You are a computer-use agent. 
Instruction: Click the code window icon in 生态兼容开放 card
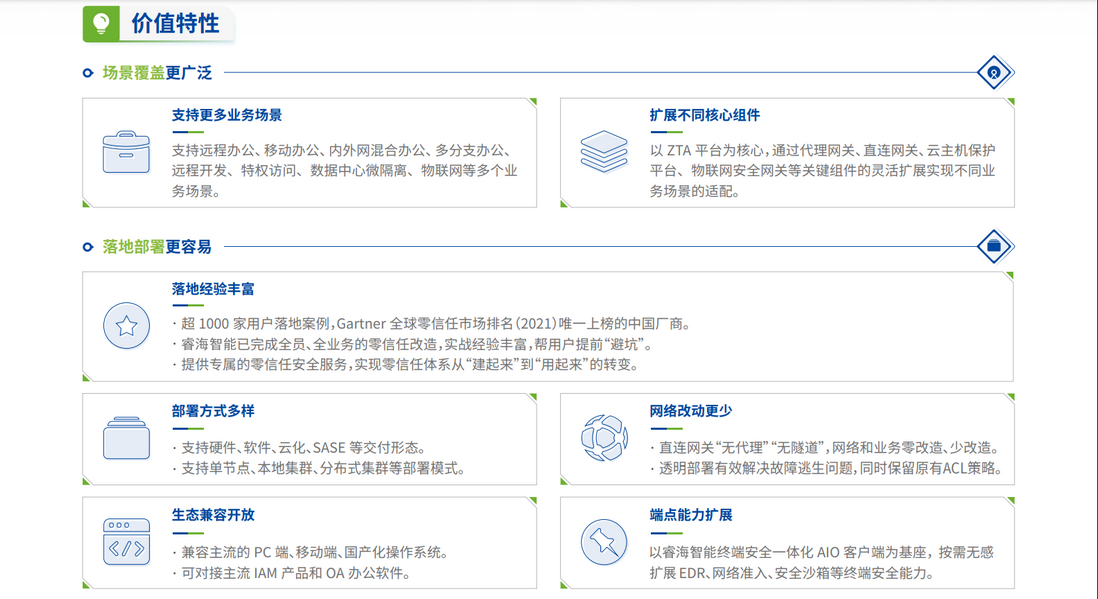(x=126, y=542)
